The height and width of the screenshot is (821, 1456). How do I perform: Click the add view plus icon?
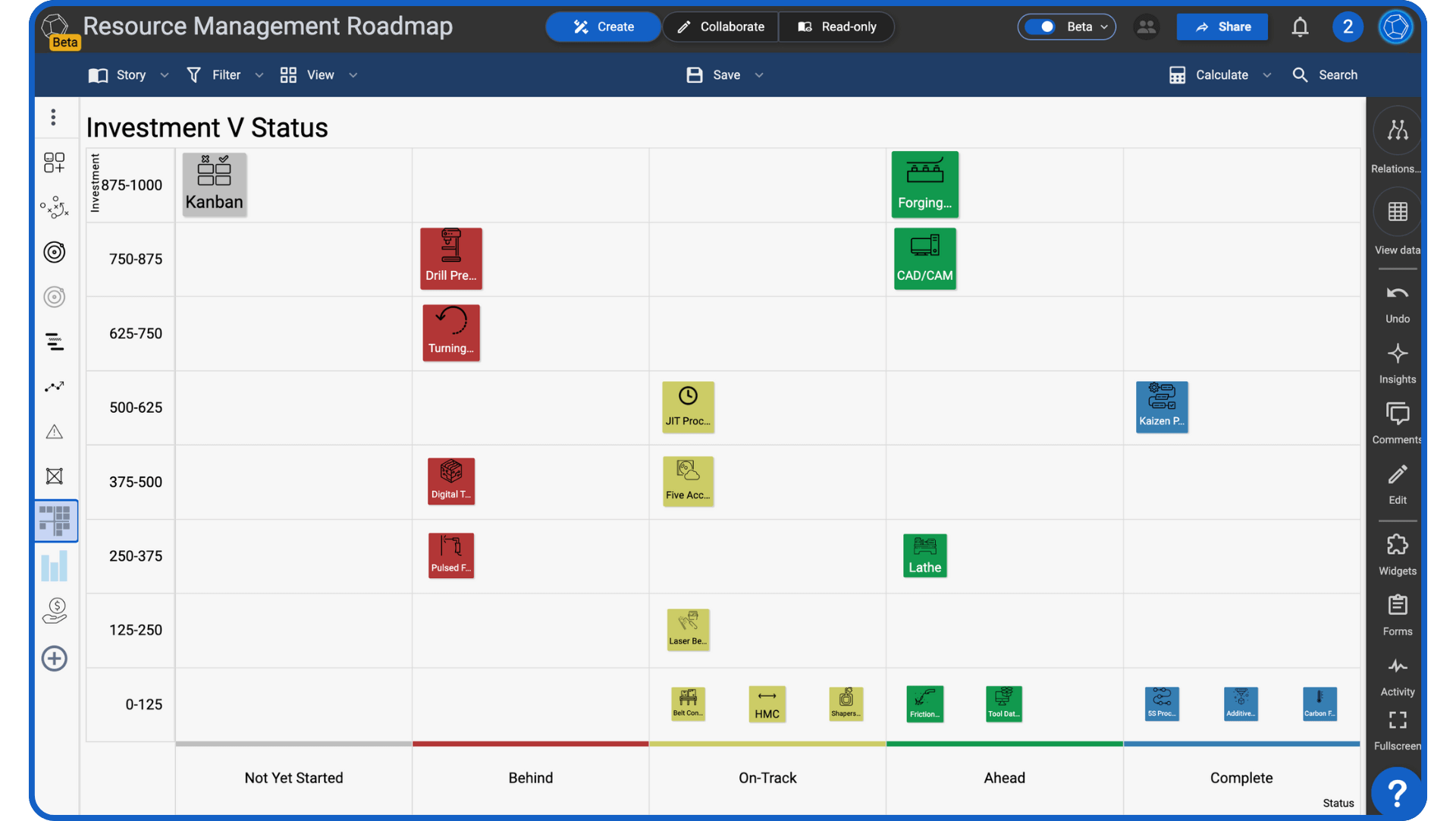[x=55, y=659]
